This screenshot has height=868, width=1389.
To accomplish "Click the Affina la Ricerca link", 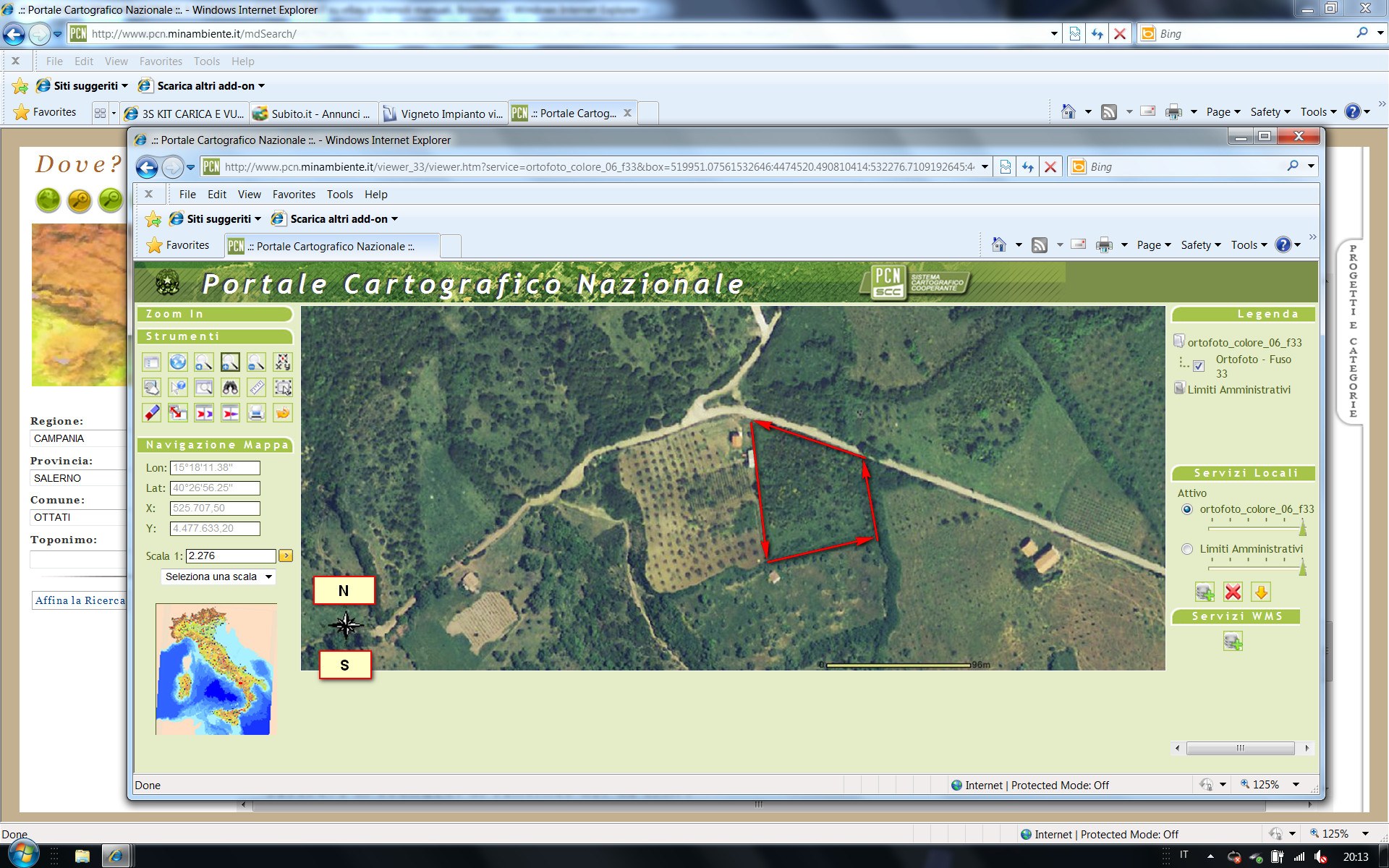I will [80, 600].
